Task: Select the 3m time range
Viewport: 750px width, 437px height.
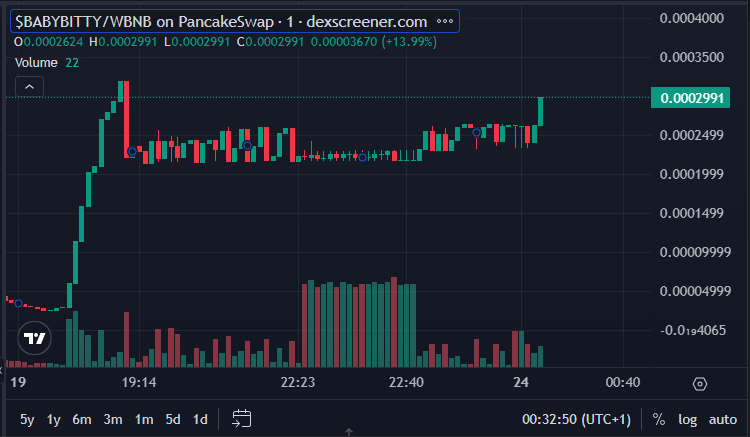Action: coord(113,419)
